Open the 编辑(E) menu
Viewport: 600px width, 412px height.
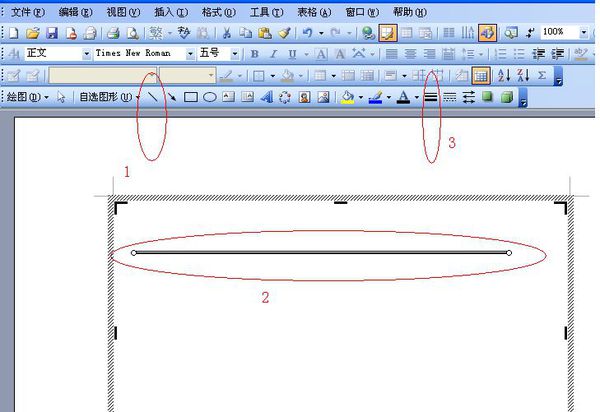[75, 12]
